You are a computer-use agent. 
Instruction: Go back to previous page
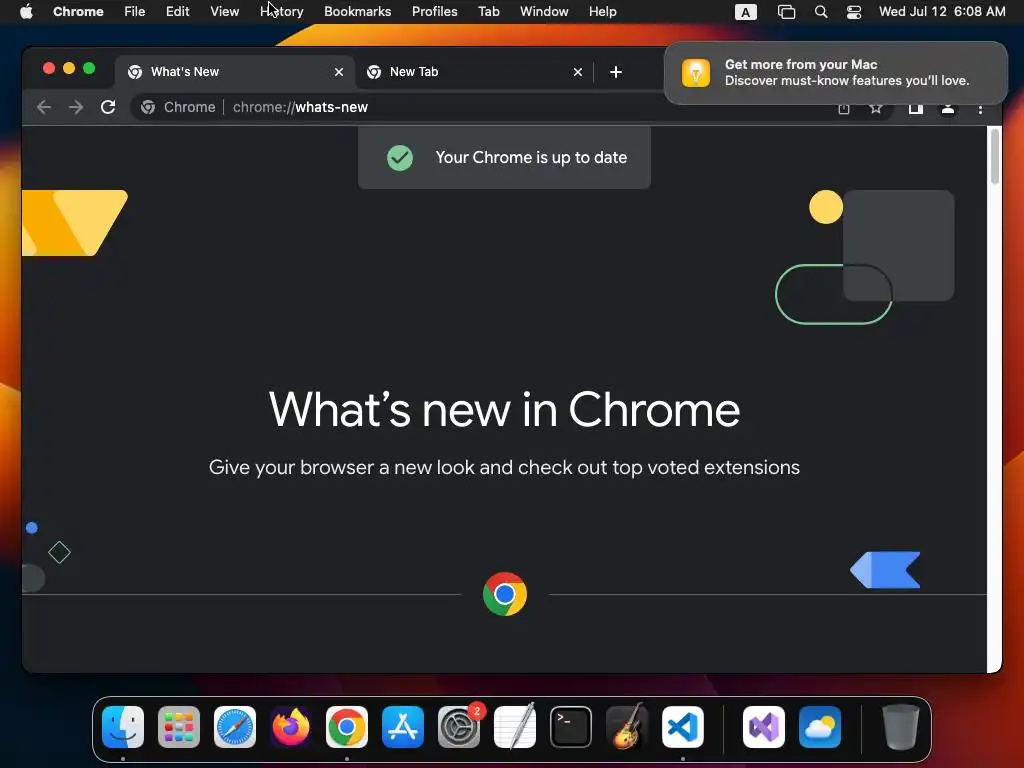44,107
